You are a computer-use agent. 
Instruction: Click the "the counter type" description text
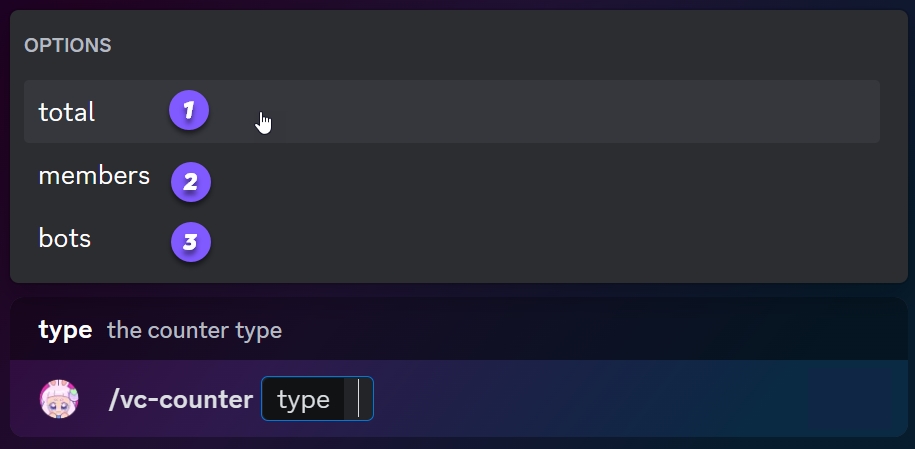tap(194, 330)
